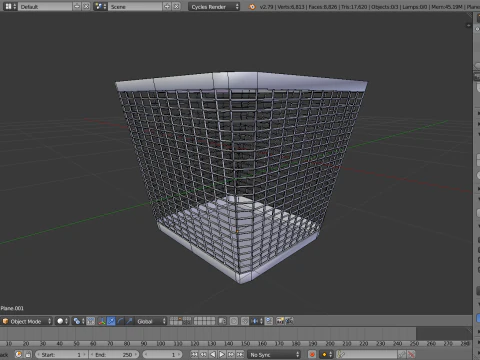Toggle snap during transform
The width and height of the screenshot is (480, 360).
pos(245,321)
